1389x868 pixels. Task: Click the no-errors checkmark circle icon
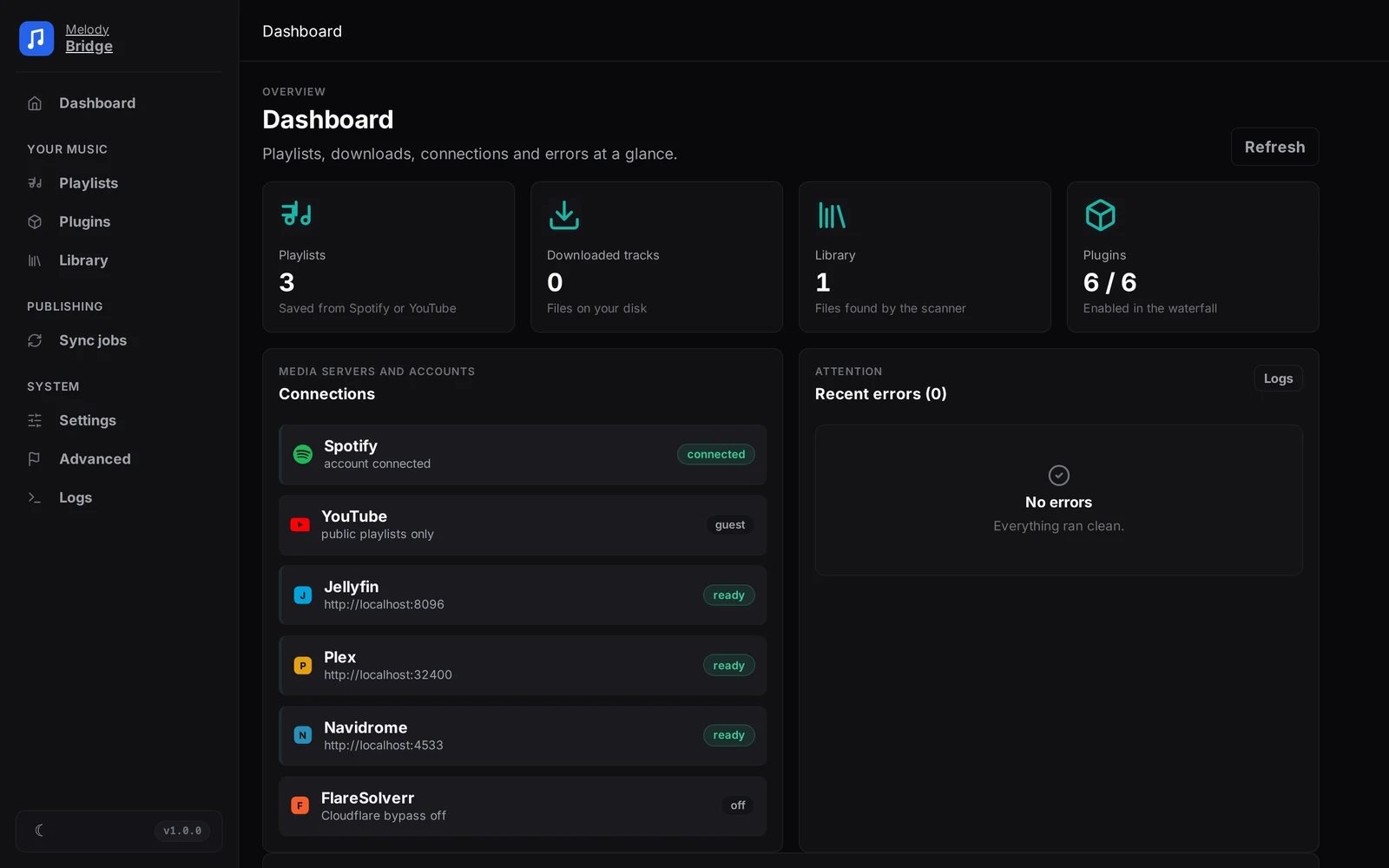(1059, 475)
